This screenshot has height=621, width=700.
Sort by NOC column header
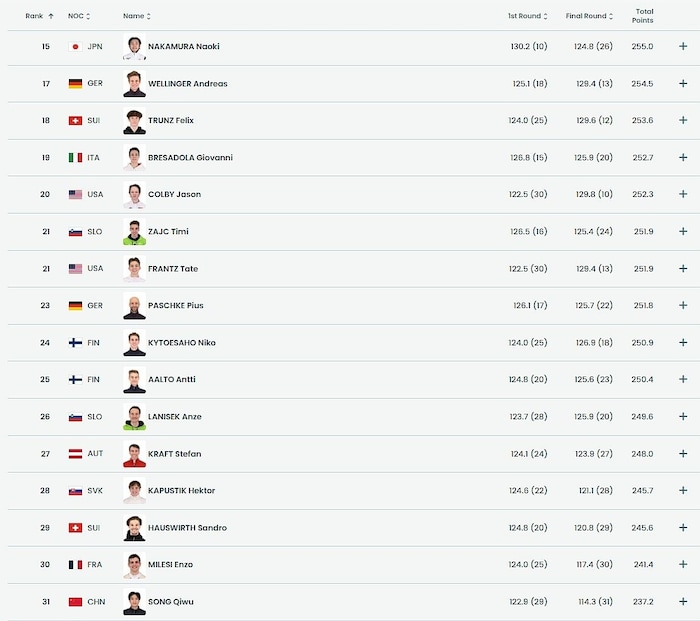pos(78,16)
